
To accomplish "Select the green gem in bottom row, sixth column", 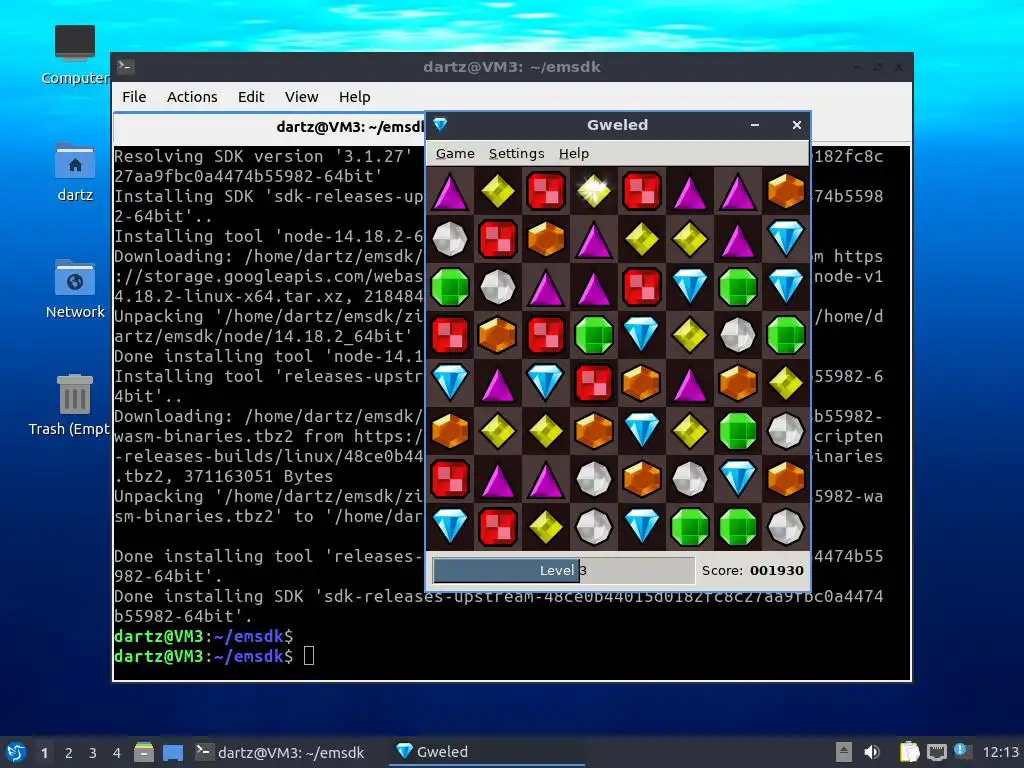I will point(690,526).
